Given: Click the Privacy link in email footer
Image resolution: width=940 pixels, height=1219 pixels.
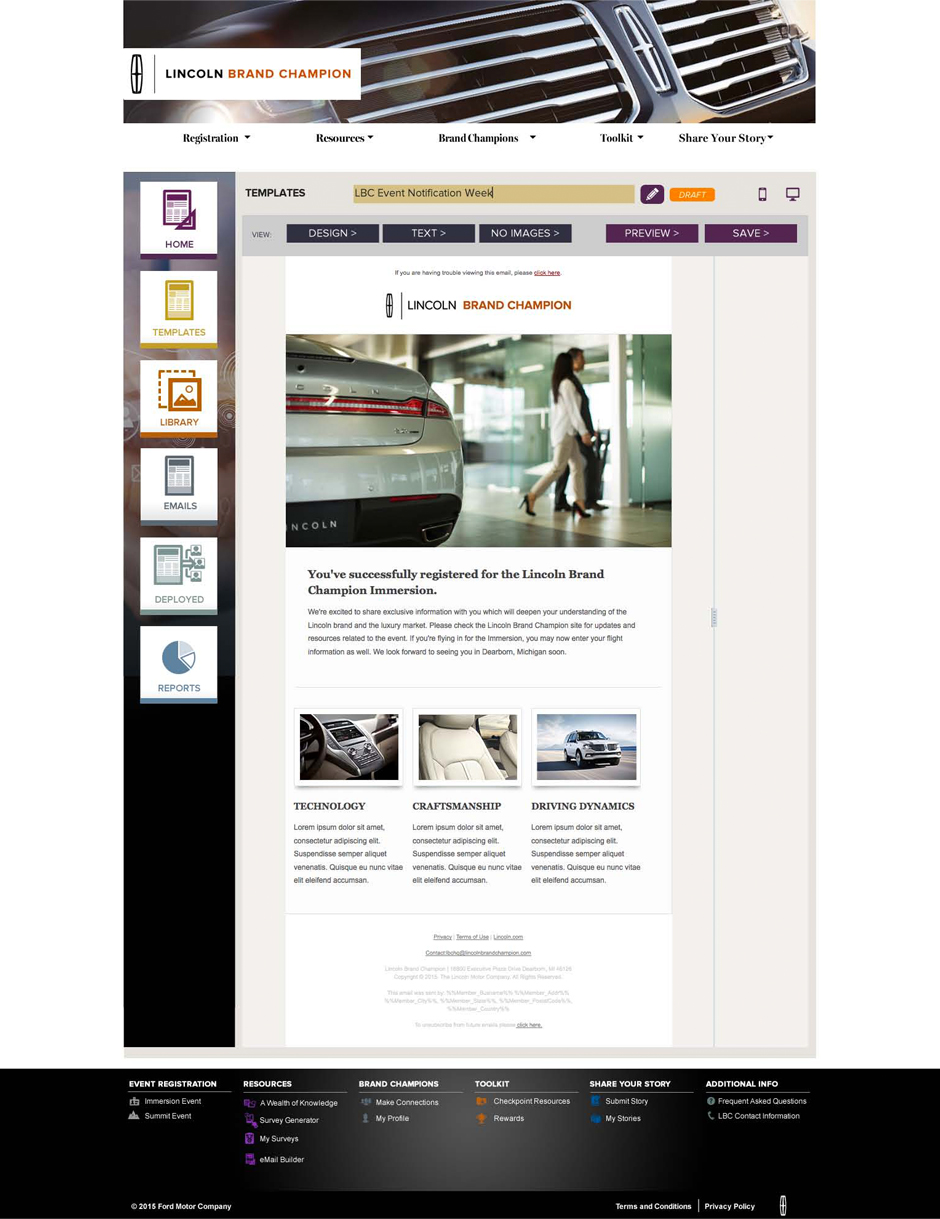Looking at the screenshot, I should tap(442, 937).
